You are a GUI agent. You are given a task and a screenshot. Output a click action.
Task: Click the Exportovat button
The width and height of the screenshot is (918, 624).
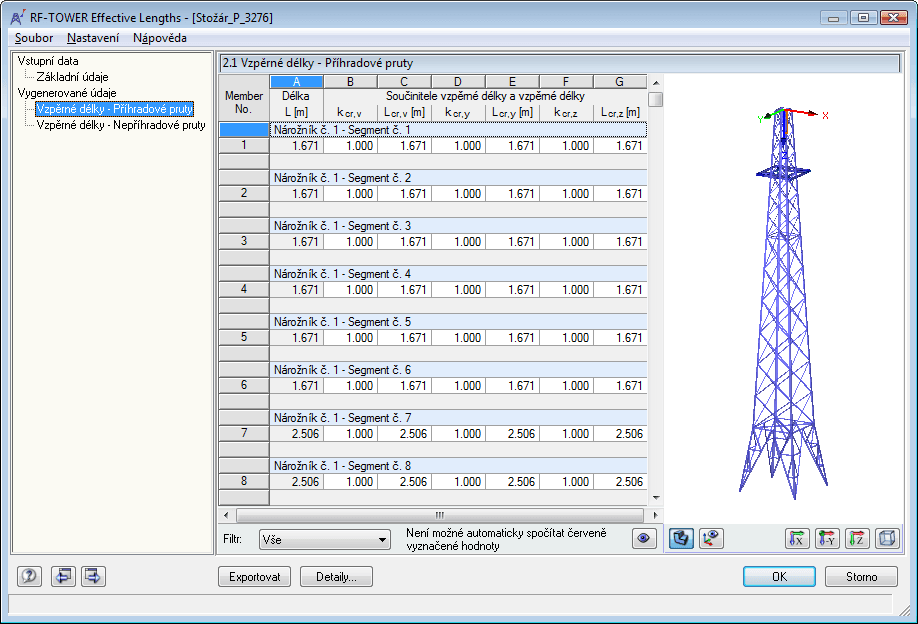(255, 577)
